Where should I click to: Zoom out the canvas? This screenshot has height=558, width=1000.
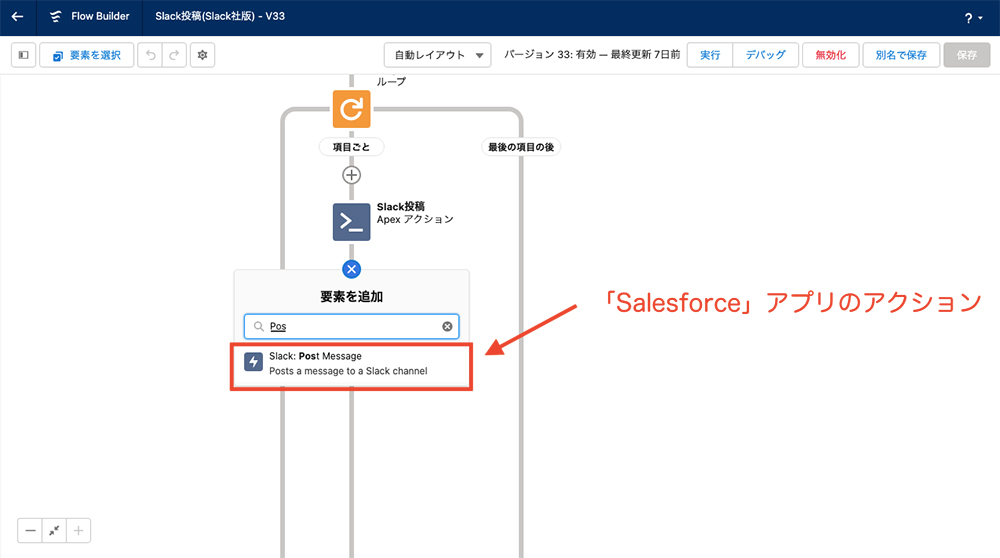coord(30,531)
